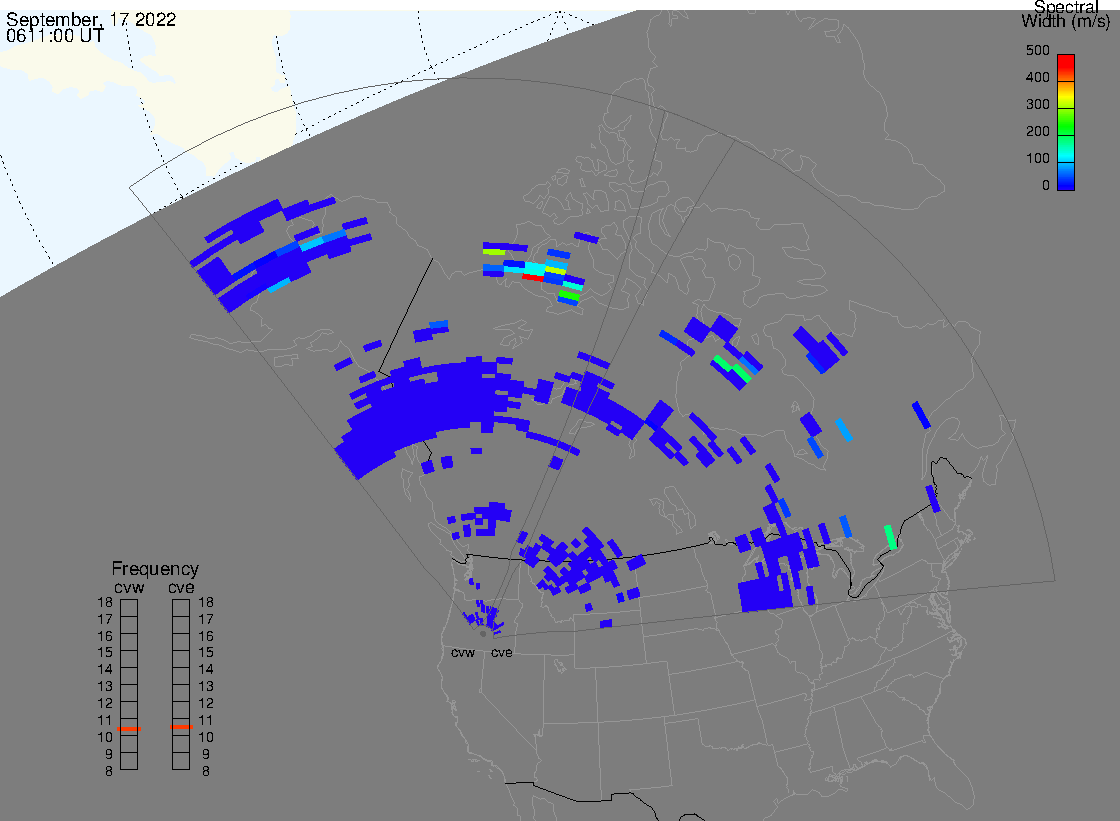The width and height of the screenshot is (1120, 821).
Task: Select the 0 label on color scale
Action: [1046, 186]
